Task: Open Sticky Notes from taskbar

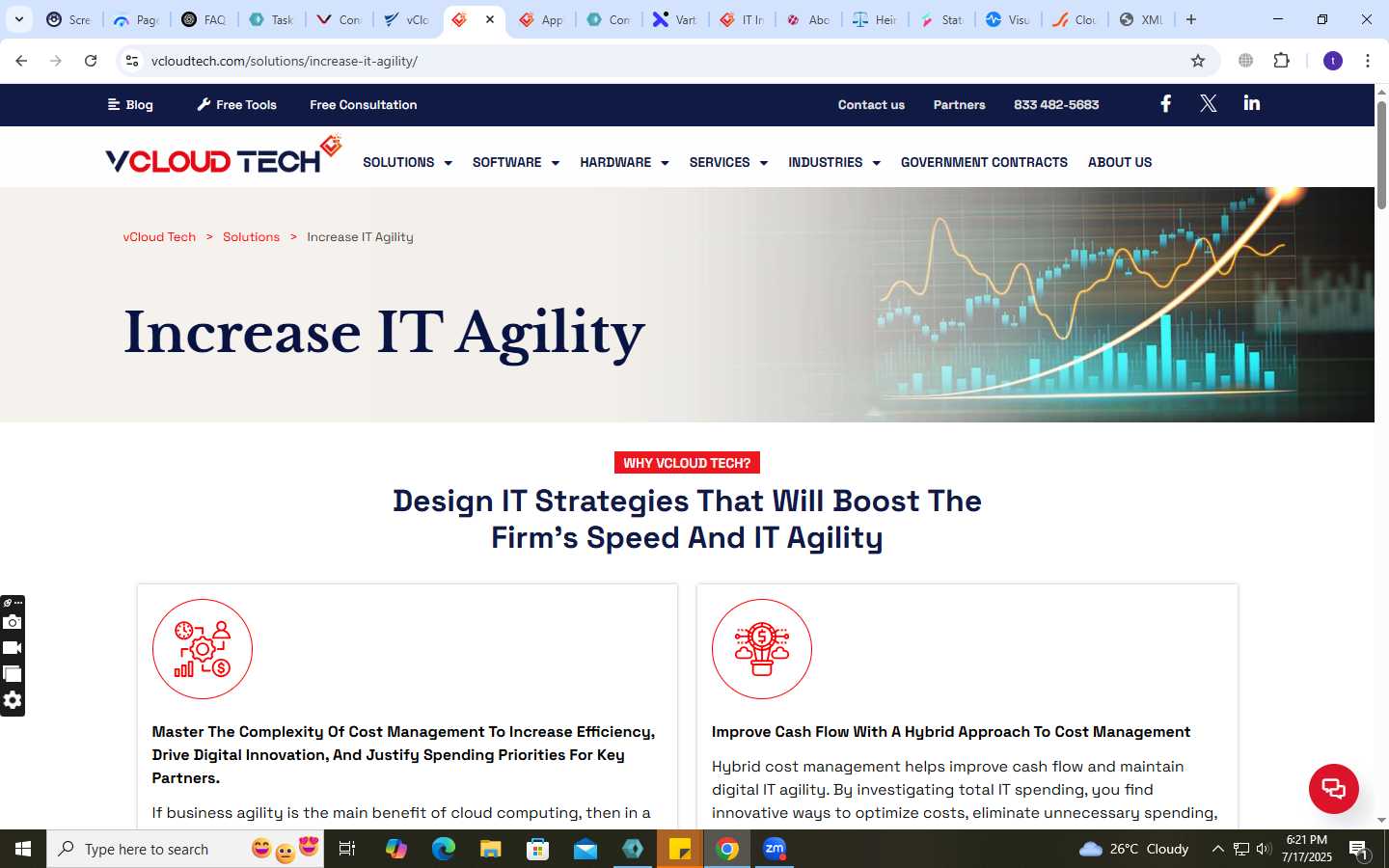Action: [x=680, y=849]
